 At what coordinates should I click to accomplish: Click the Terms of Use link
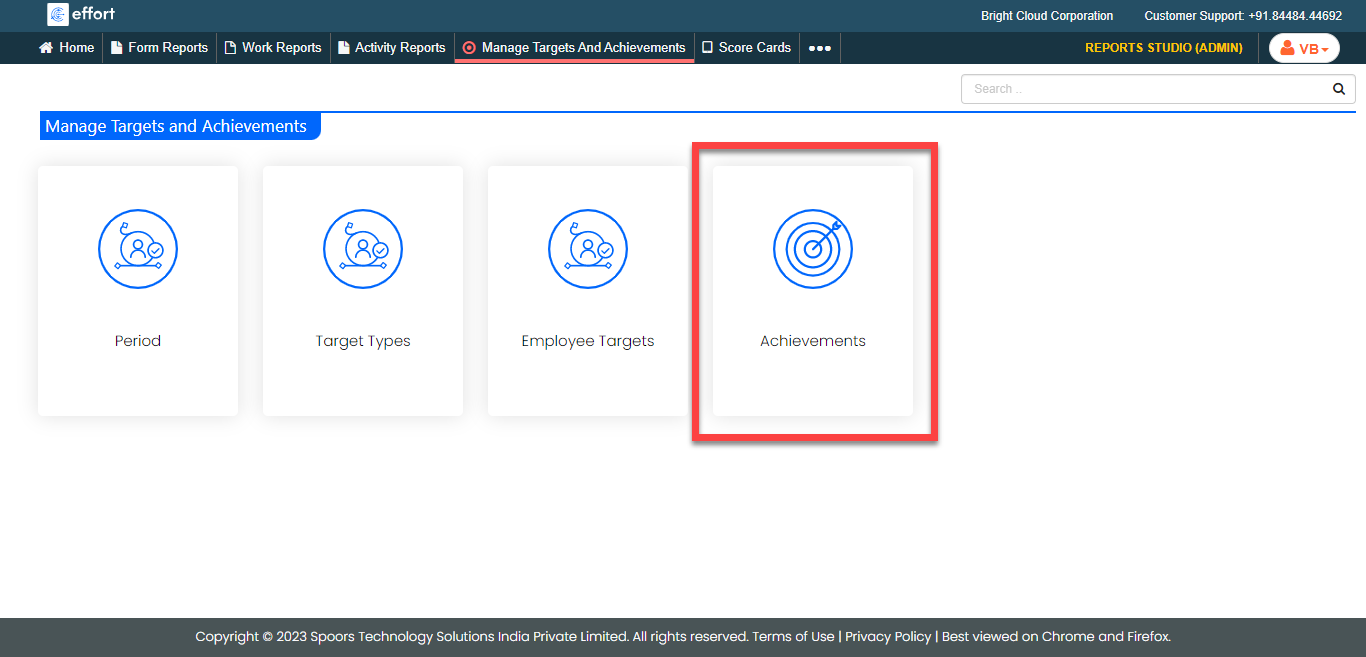[793, 637]
